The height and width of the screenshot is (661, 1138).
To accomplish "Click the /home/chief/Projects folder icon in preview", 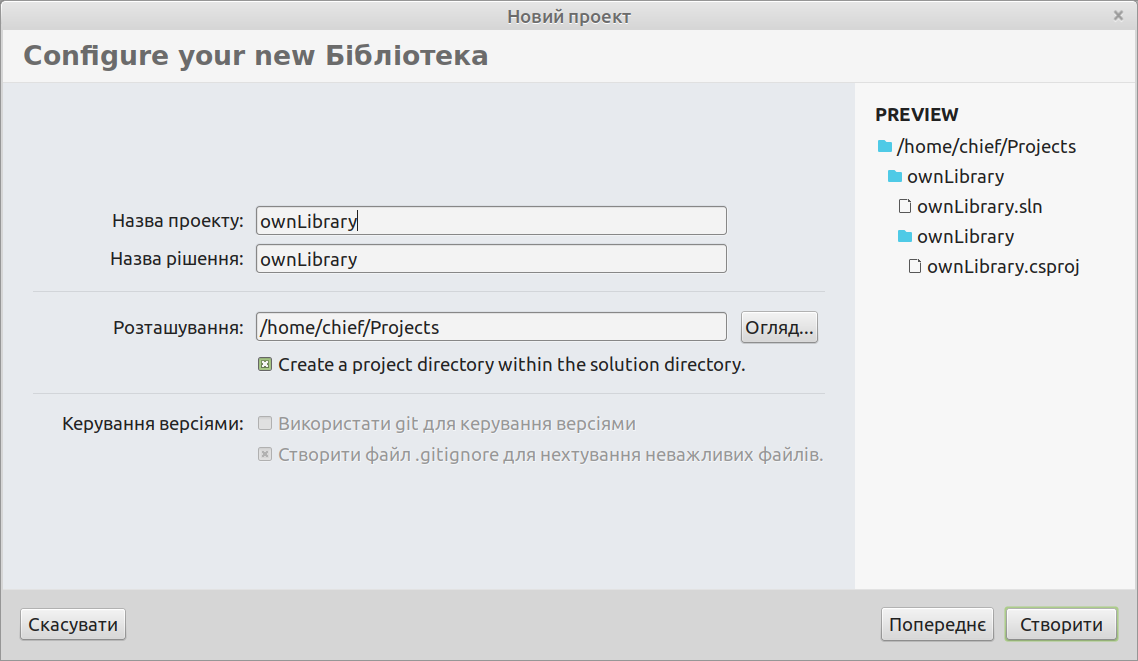I will (884, 146).
